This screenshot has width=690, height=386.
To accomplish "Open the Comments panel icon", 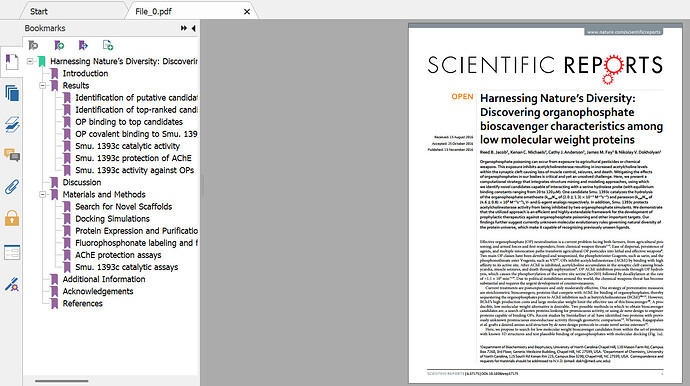I will [x=12, y=155].
